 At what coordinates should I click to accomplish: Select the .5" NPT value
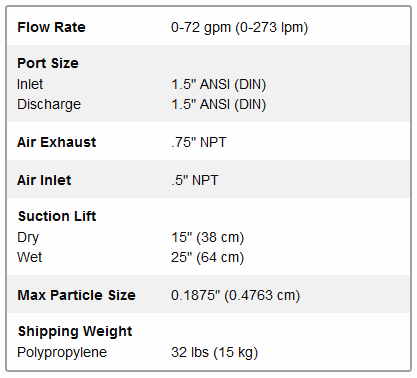[195, 180]
